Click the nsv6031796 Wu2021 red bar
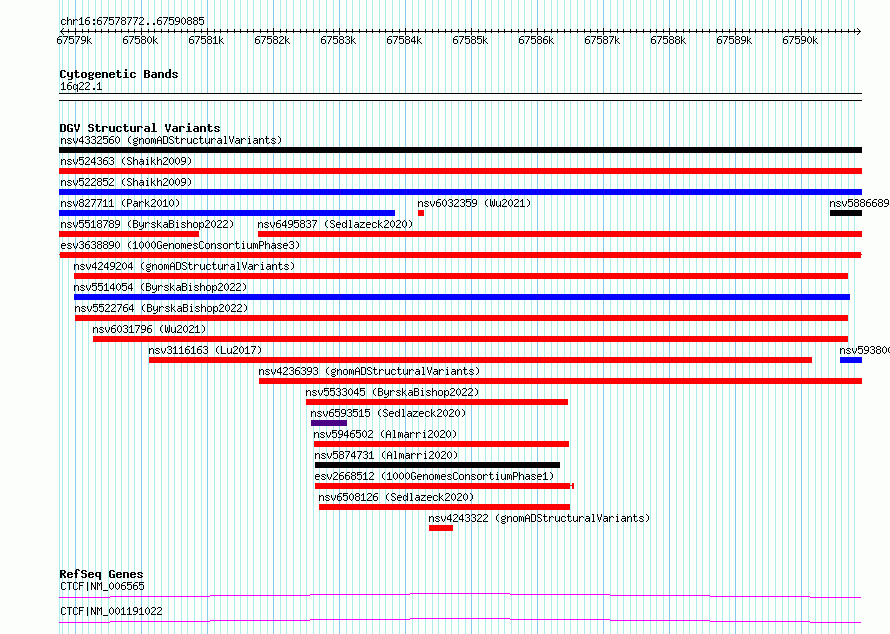The image size is (890, 634). [471, 339]
